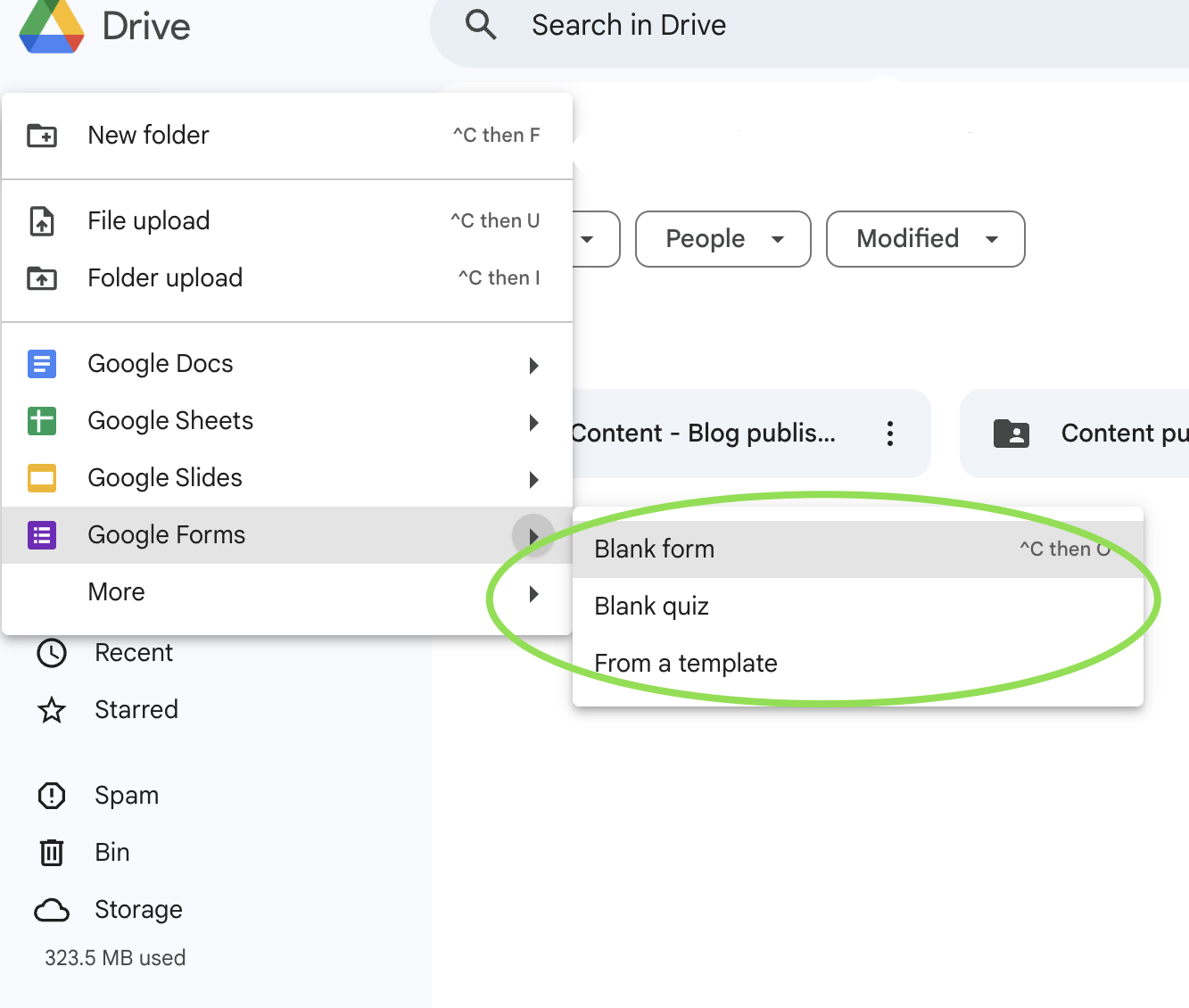Image resolution: width=1189 pixels, height=1008 pixels.
Task: Open the Content pu folder card
Action: point(1075,434)
